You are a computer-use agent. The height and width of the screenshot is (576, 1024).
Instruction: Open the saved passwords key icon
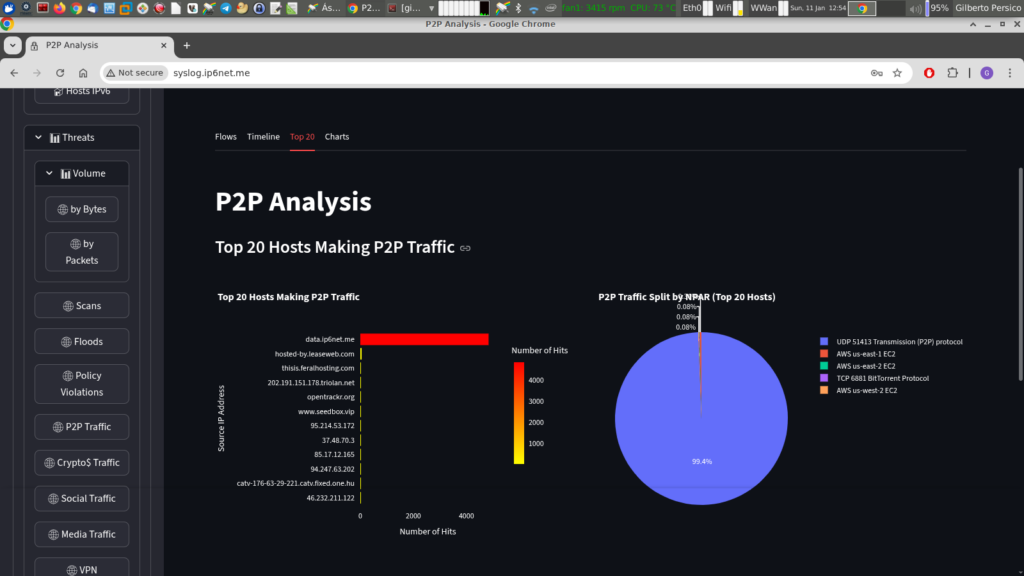coord(876,73)
